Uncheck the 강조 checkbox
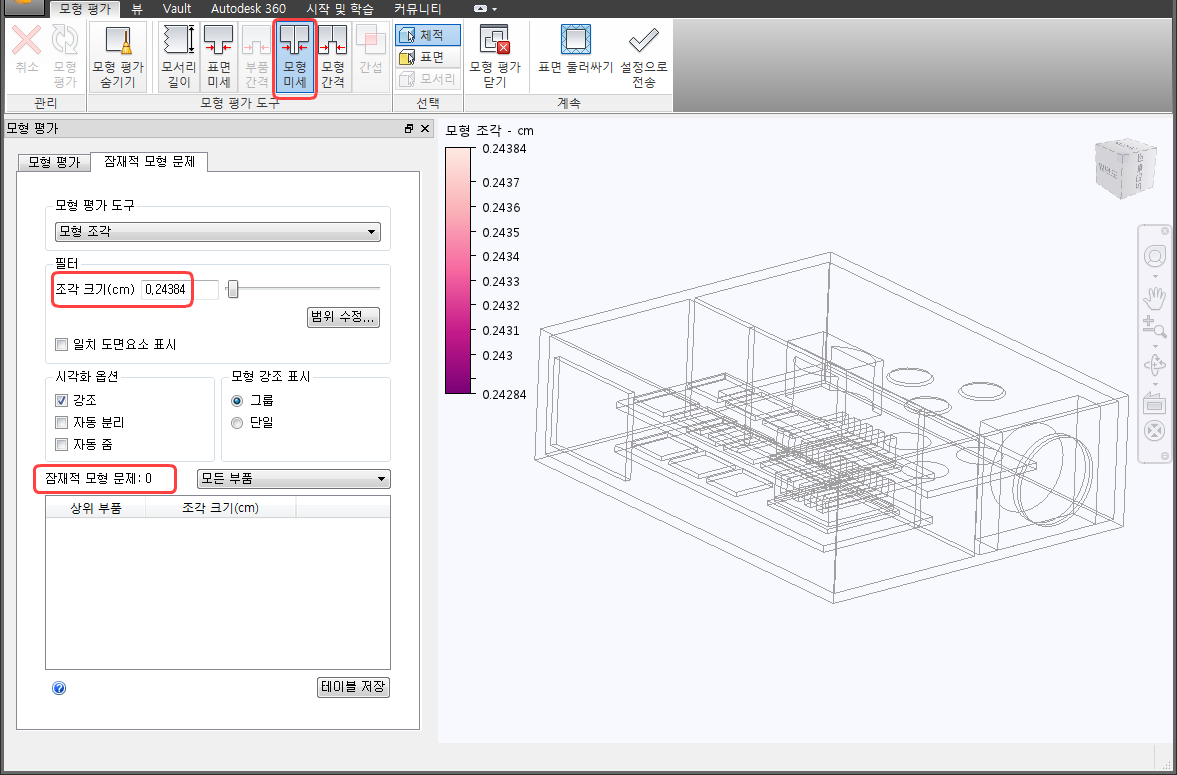1177x775 pixels. tap(62, 400)
